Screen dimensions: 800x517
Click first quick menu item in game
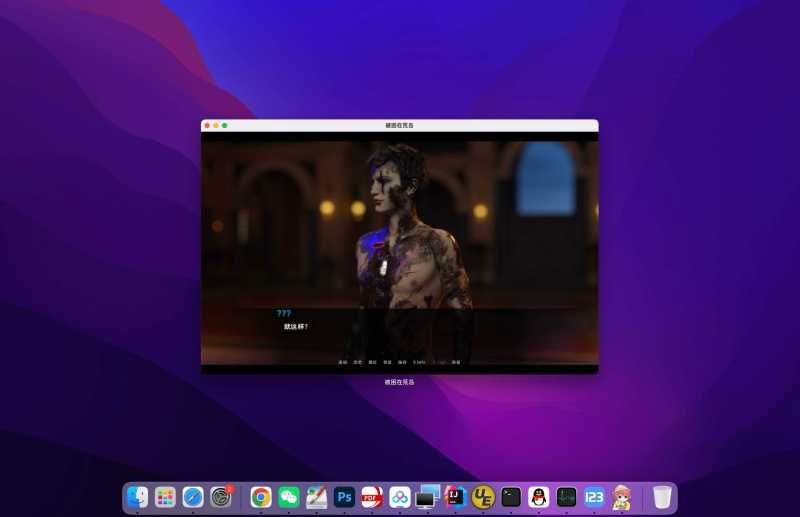tap(343, 362)
